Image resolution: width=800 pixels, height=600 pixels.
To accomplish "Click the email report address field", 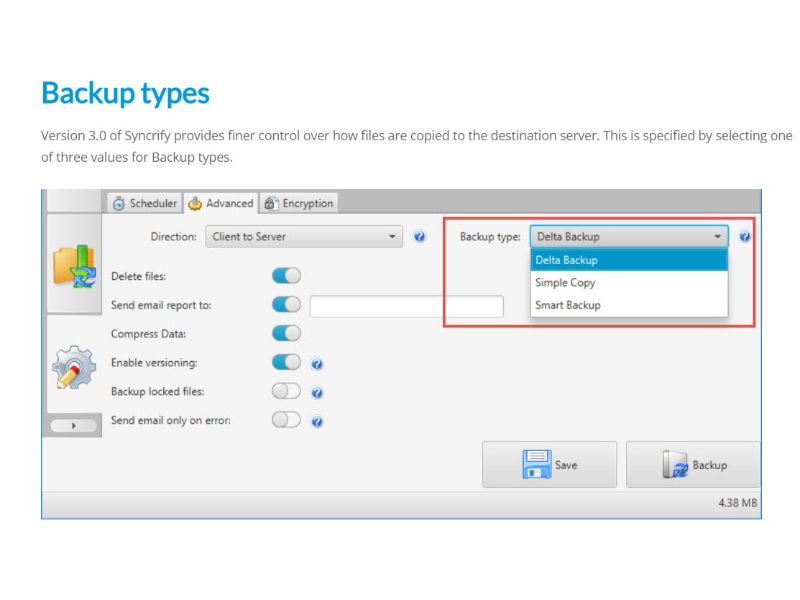I will 407,306.
